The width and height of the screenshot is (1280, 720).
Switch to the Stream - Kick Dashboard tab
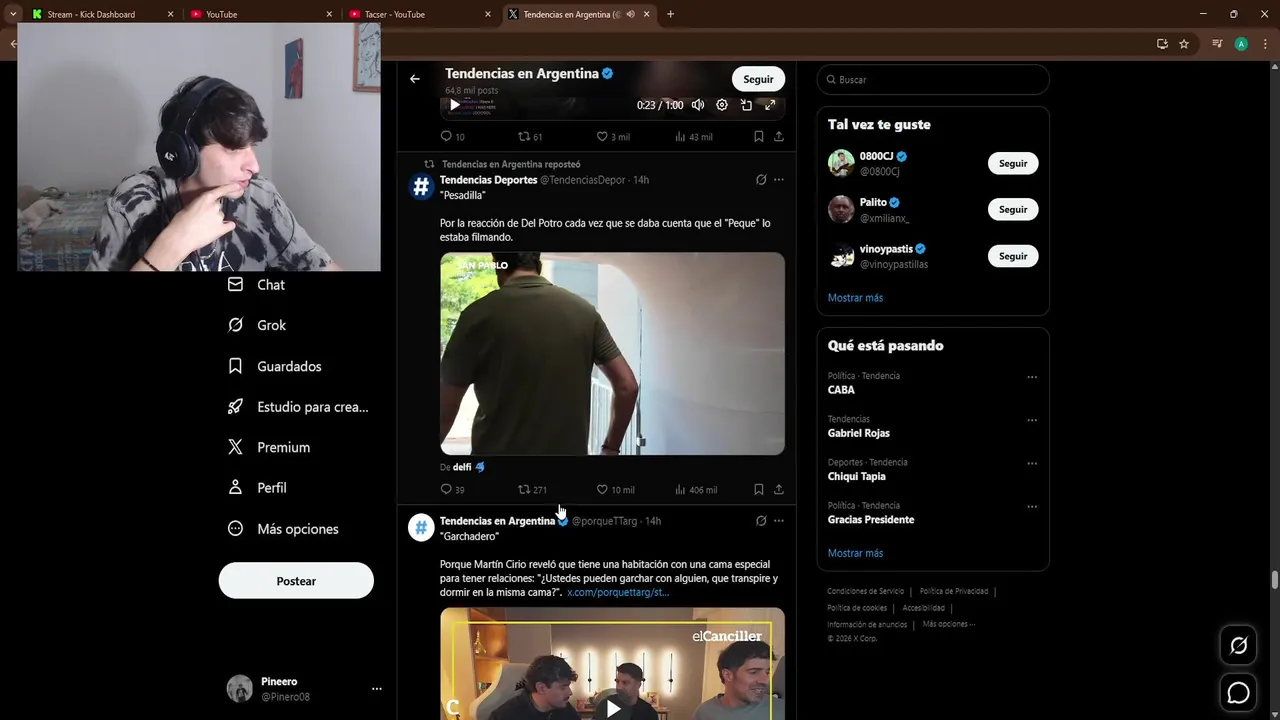coord(102,14)
